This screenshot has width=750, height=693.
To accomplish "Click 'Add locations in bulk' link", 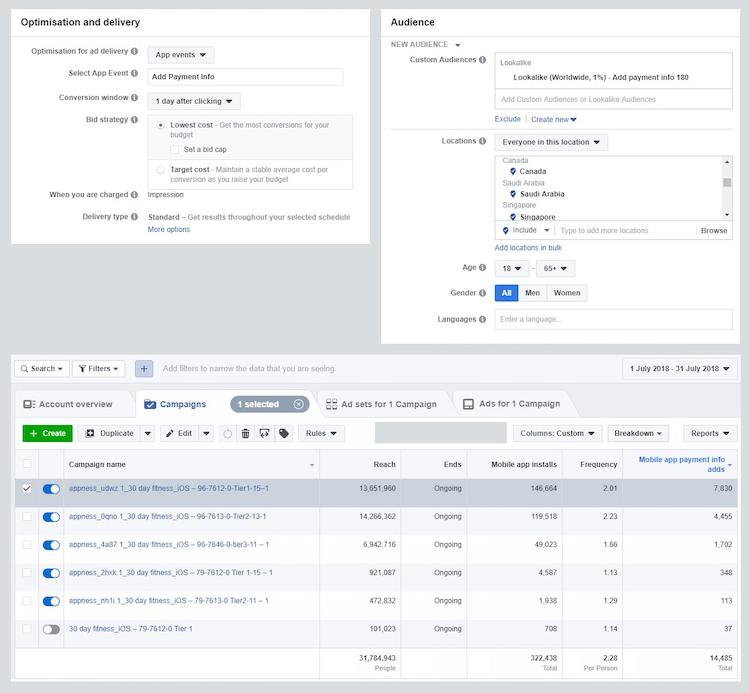I will (528, 248).
